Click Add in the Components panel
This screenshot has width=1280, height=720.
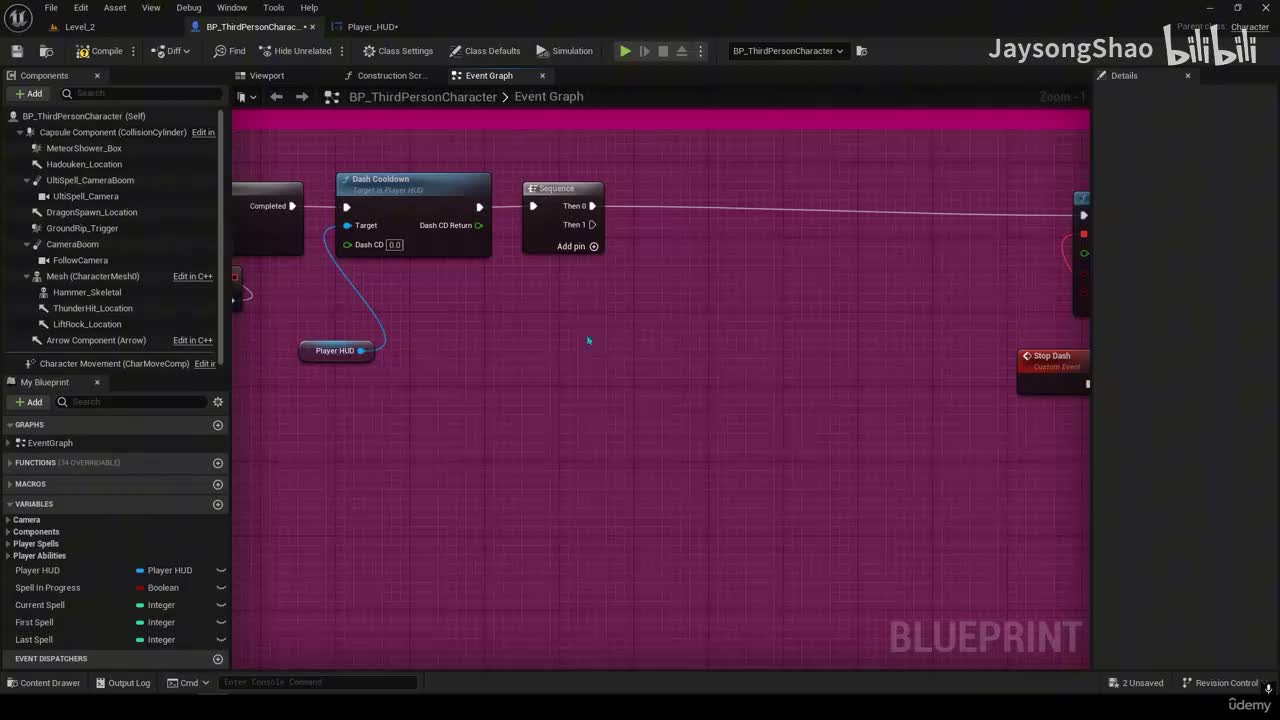(x=29, y=94)
